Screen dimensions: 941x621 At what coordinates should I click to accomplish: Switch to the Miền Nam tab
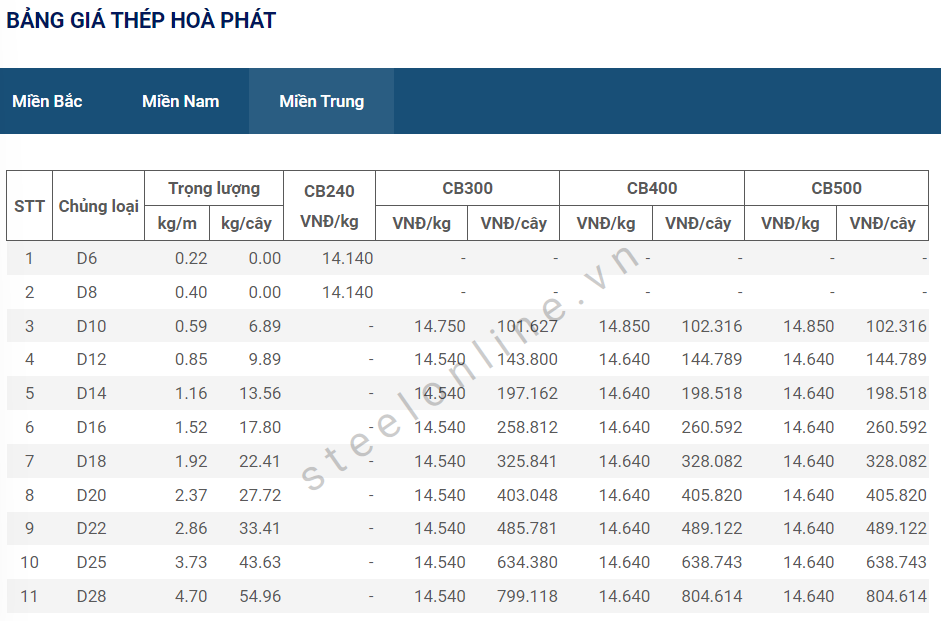pos(181,101)
